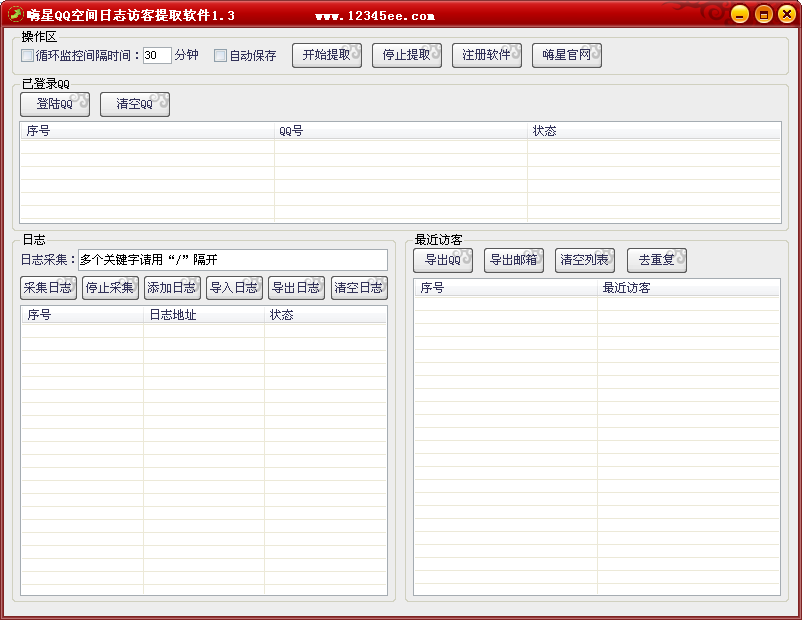Maximize the window with the square button

764,14
